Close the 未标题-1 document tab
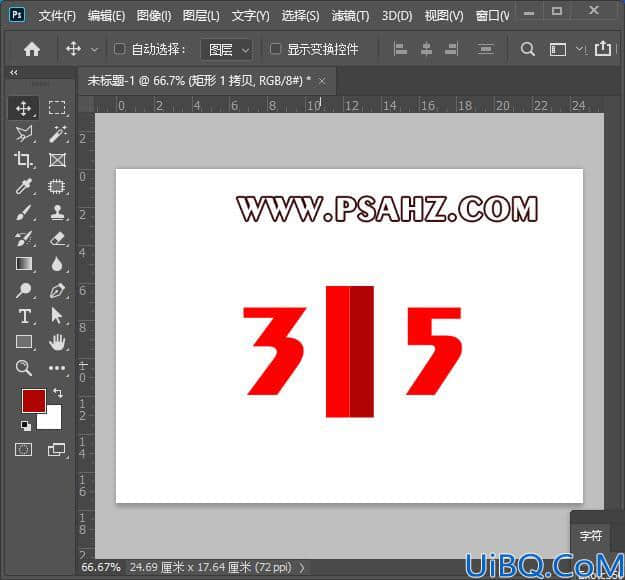 [322, 82]
